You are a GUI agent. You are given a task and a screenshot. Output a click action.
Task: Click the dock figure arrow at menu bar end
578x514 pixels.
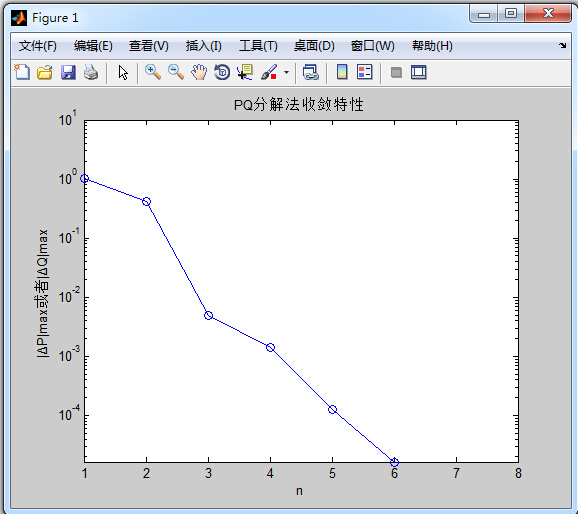click(x=563, y=45)
